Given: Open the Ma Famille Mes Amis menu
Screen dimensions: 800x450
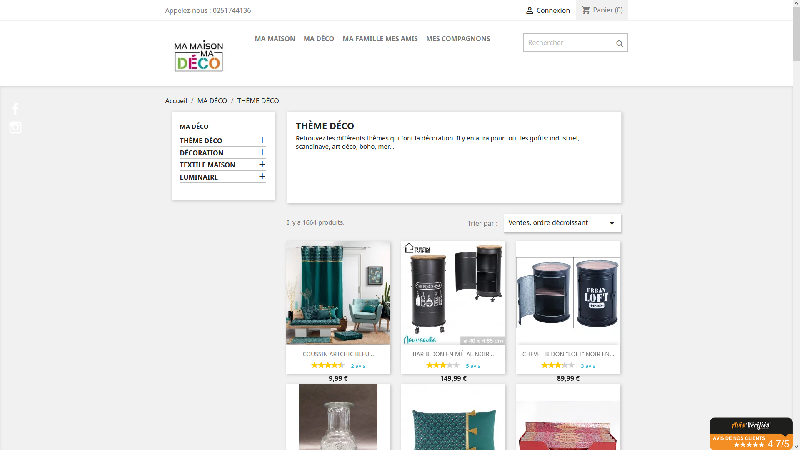Looking at the screenshot, I should 380,39.
